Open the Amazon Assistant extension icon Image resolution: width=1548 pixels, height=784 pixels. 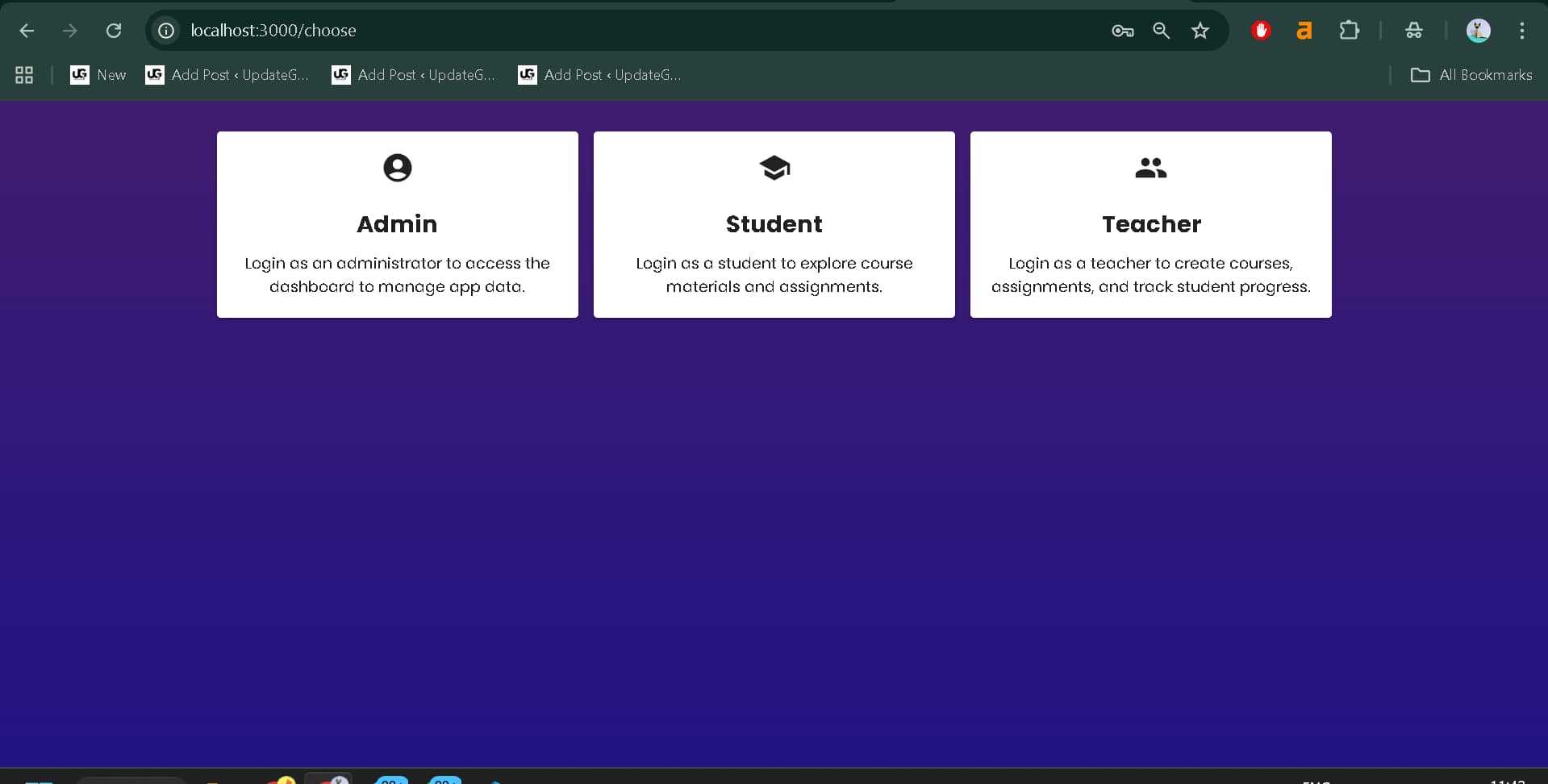(x=1304, y=30)
